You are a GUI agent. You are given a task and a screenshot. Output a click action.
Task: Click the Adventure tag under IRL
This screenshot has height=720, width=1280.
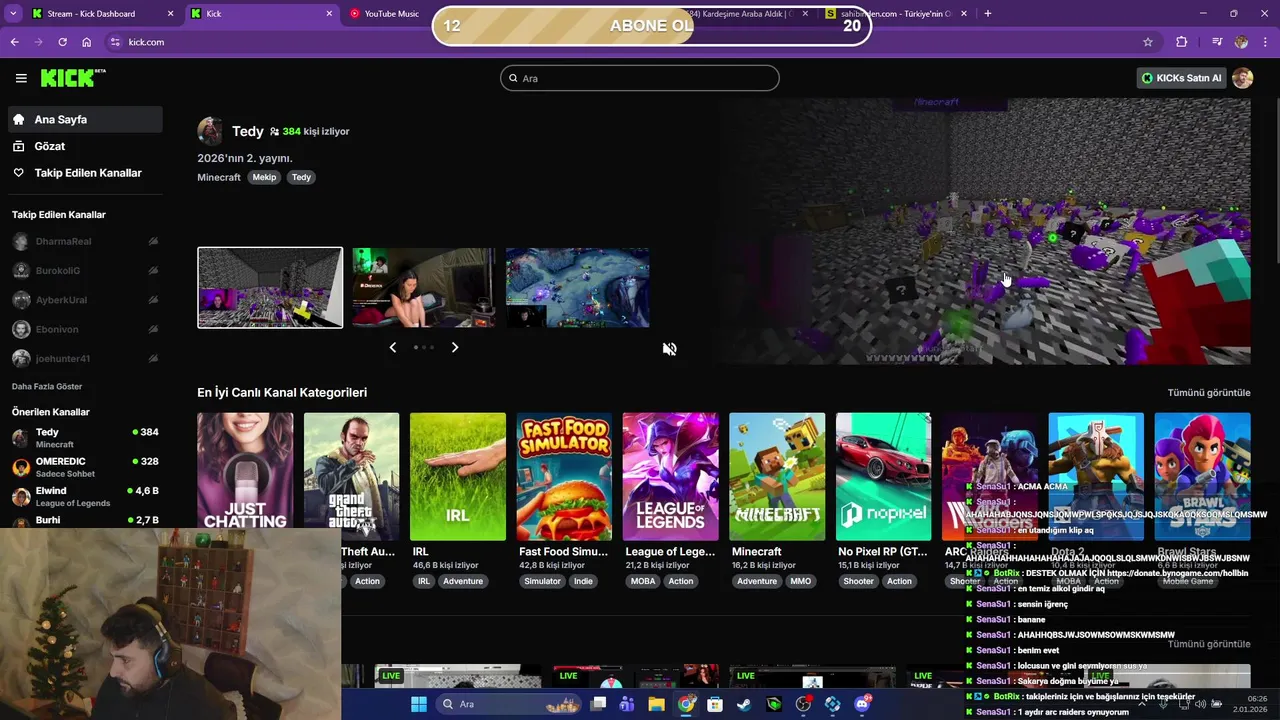click(463, 581)
